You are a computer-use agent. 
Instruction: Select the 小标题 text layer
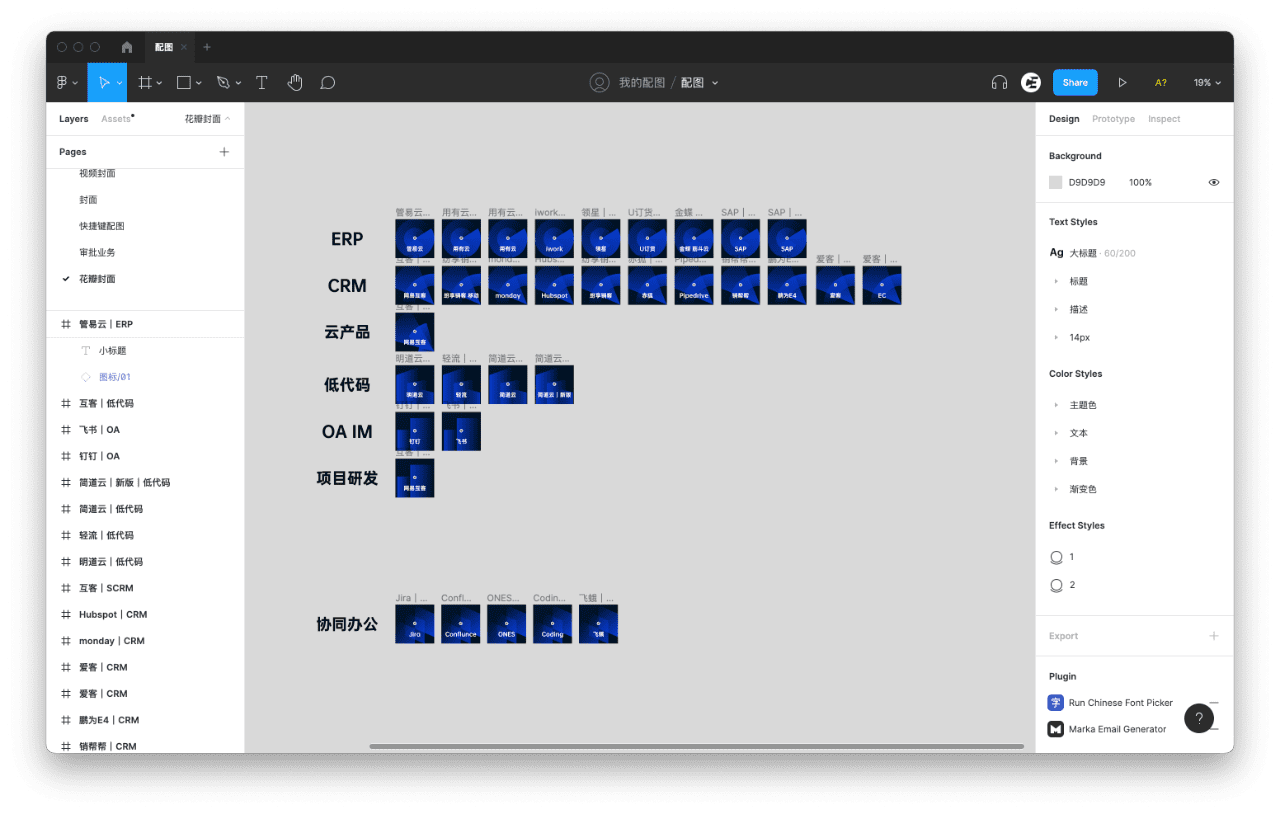pyautogui.click(x=112, y=351)
